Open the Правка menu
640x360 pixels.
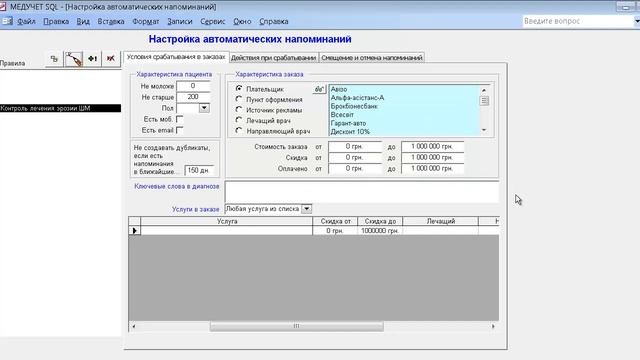point(56,21)
